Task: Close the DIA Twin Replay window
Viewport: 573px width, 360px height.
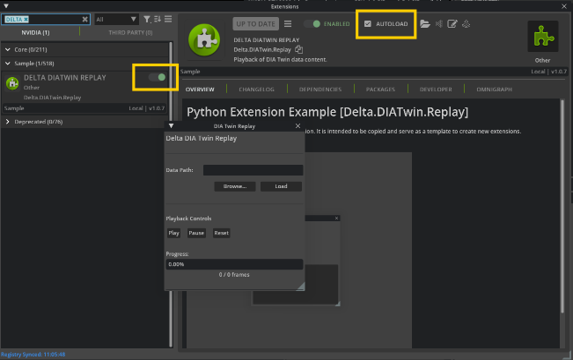Action: 298,126
